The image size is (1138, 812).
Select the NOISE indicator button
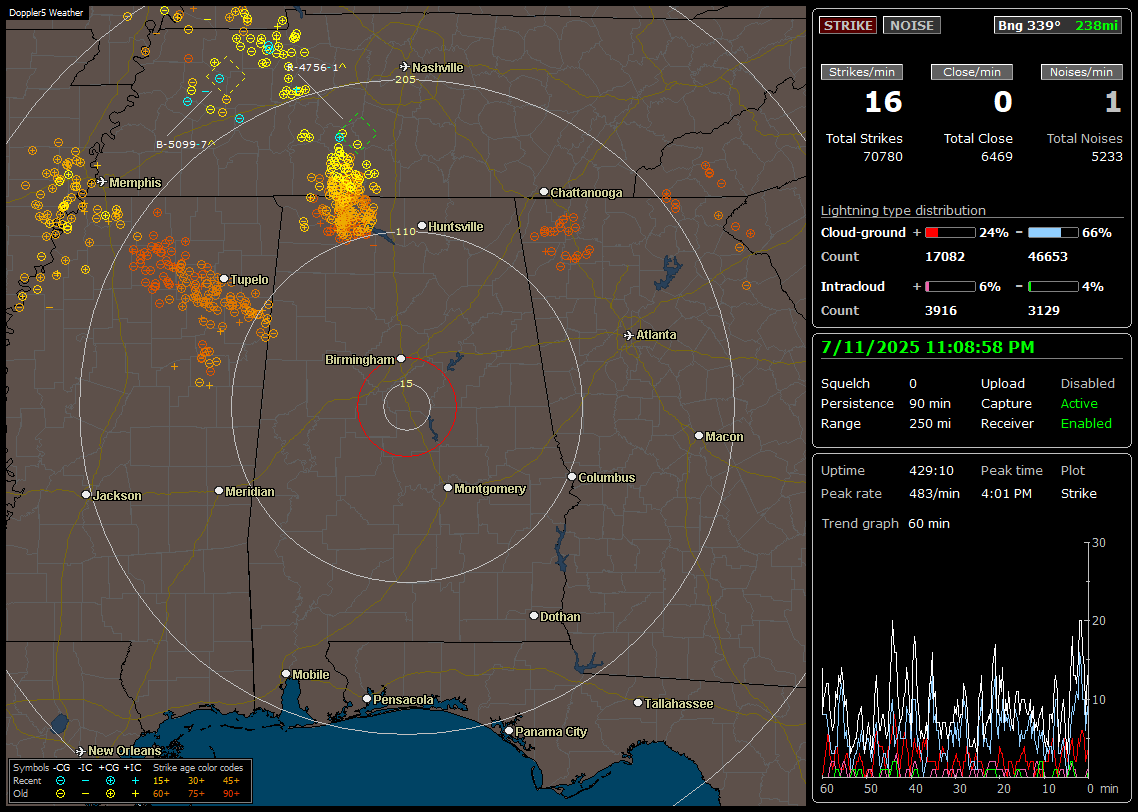tap(912, 25)
